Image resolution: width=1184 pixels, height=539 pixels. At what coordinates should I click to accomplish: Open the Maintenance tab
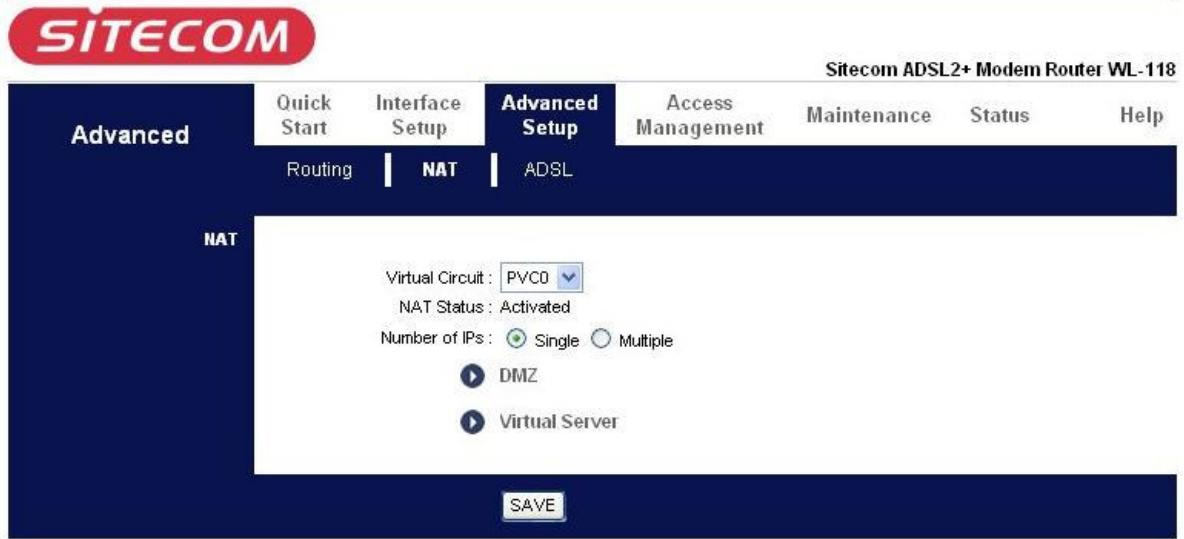tap(868, 116)
